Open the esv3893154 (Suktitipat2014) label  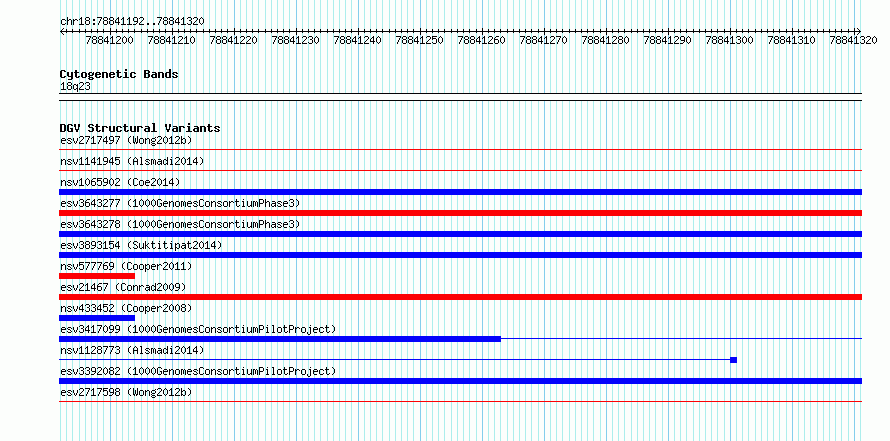click(x=141, y=245)
